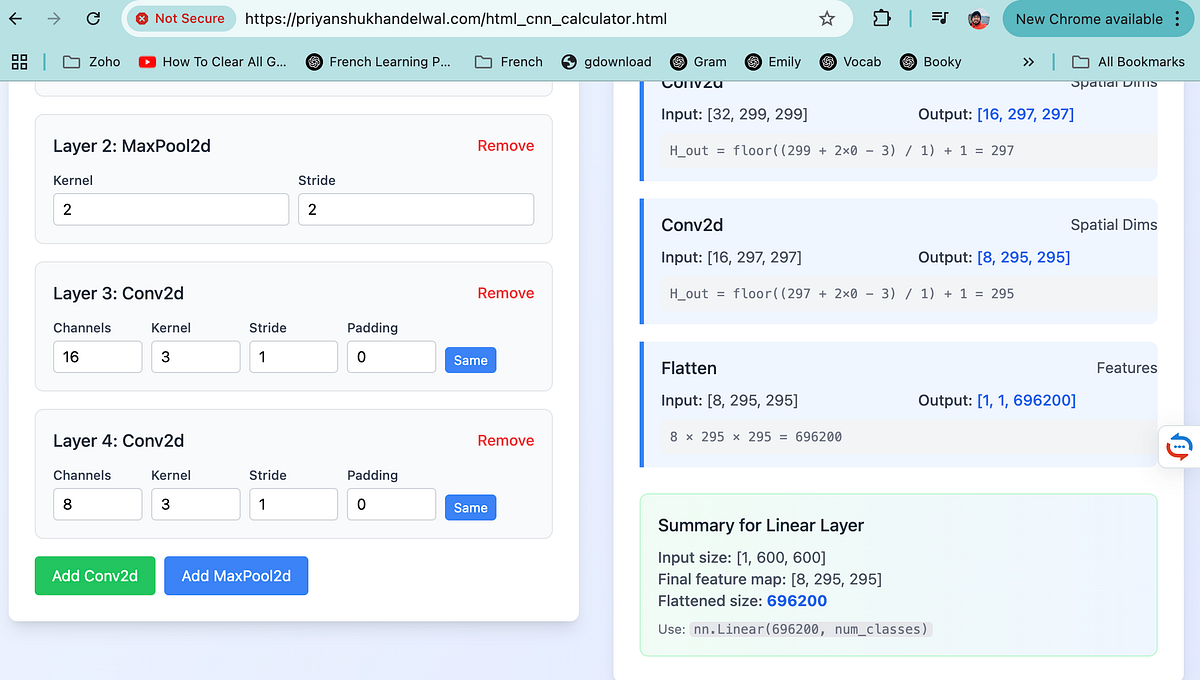Click the floating translate bubble on right edge
The image size is (1200, 680).
point(1178,447)
